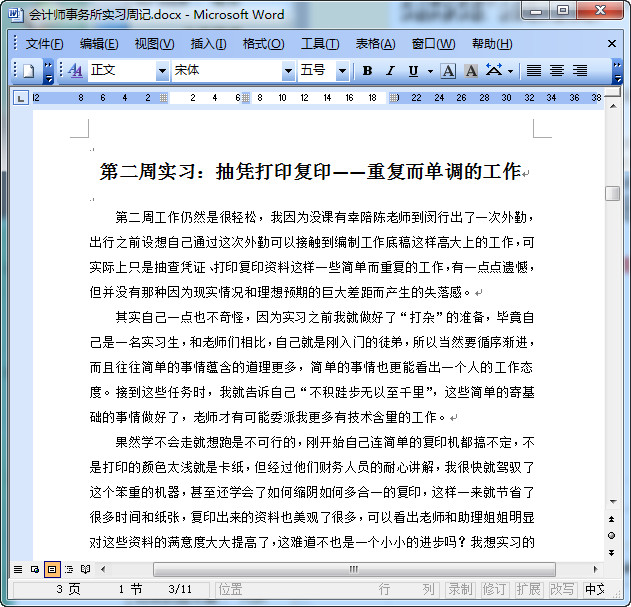Open the 视图(V) menu
Screen dimensions: 631x607
pyautogui.click(x=155, y=43)
